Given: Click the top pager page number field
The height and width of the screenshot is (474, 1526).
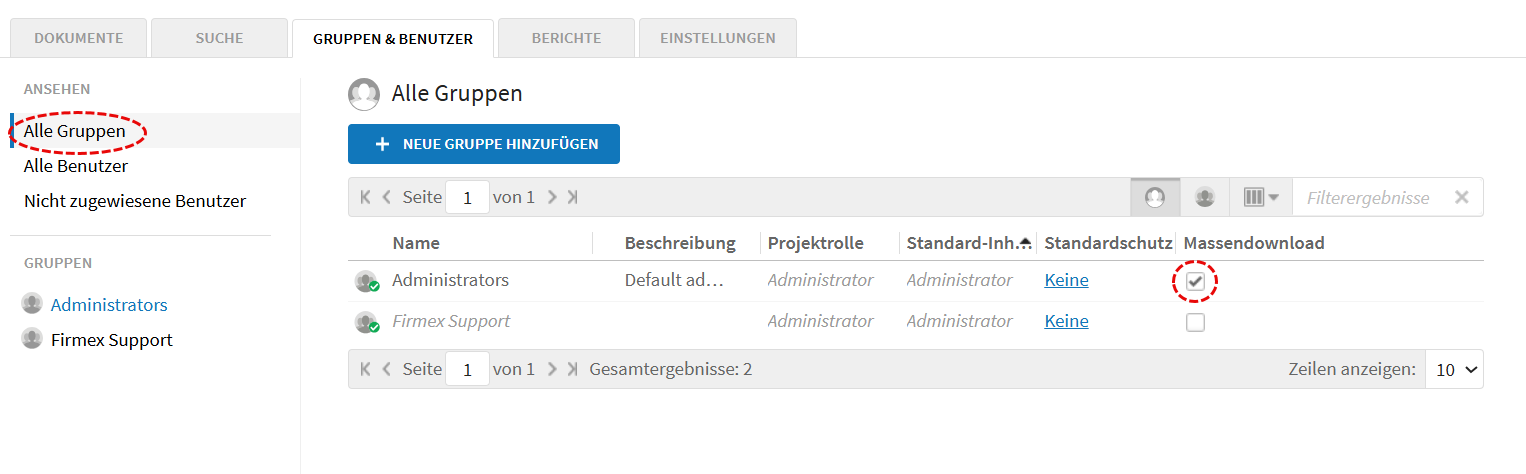Looking at the screenshot, I should pos(467,197).
